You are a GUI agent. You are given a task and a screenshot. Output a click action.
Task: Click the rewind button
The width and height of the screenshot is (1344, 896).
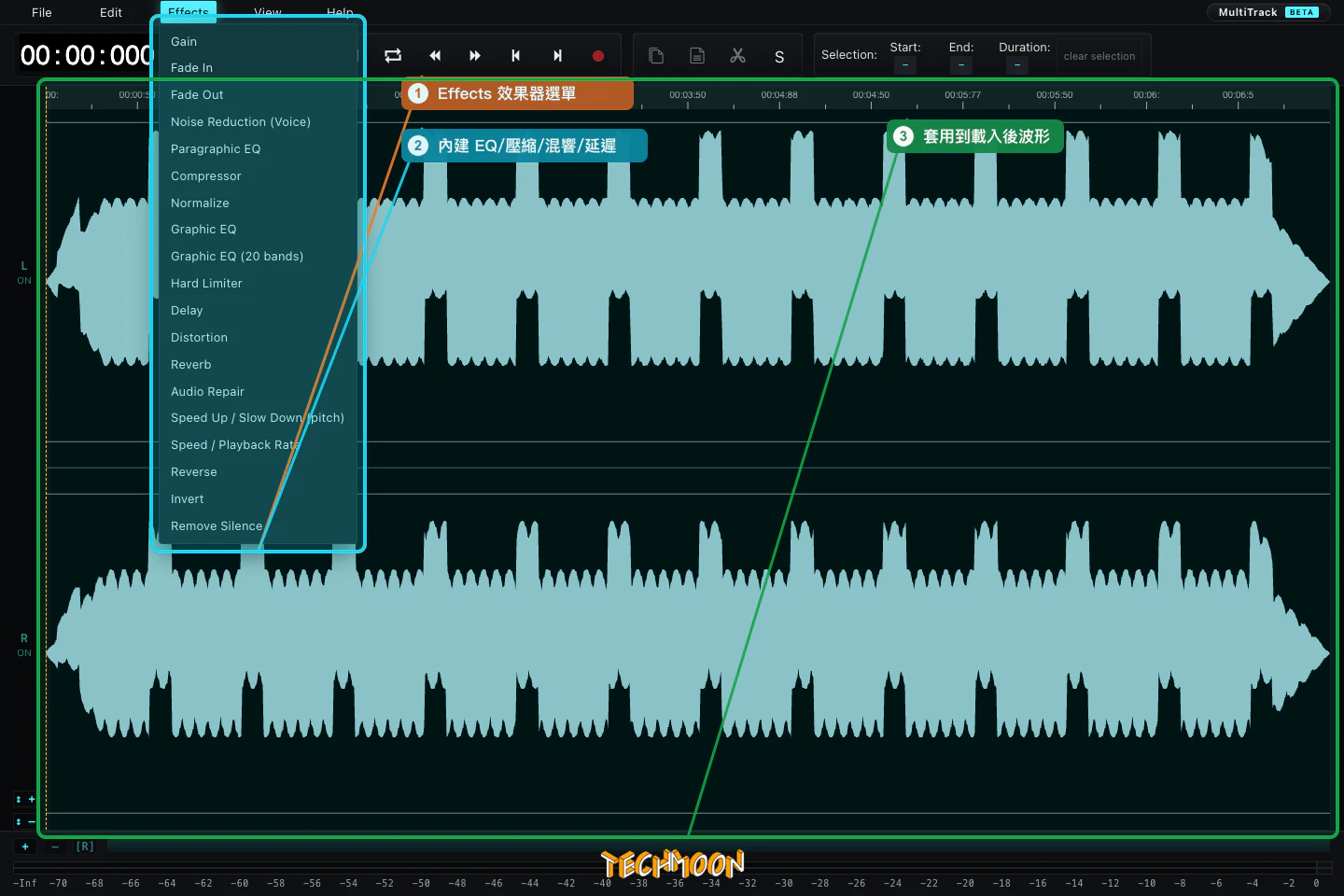pos(435,56)
